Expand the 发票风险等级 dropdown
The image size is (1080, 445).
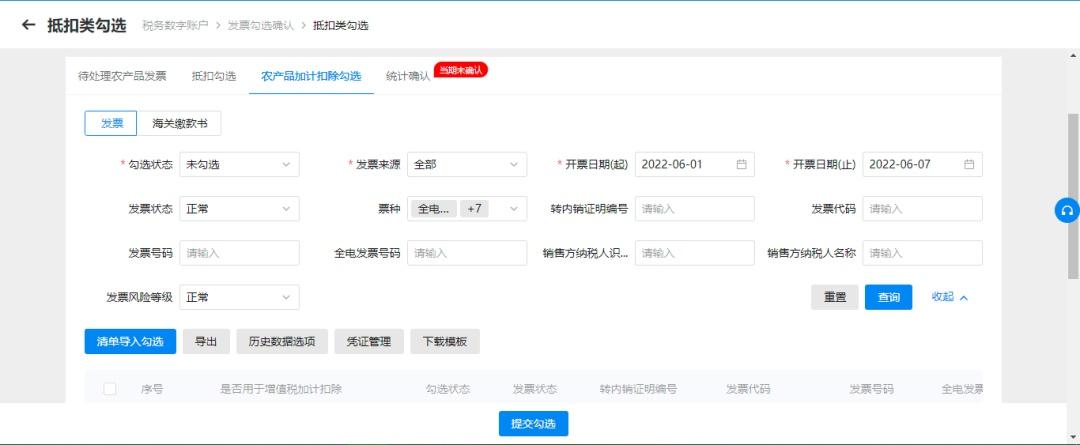click(x=239, y=297)
